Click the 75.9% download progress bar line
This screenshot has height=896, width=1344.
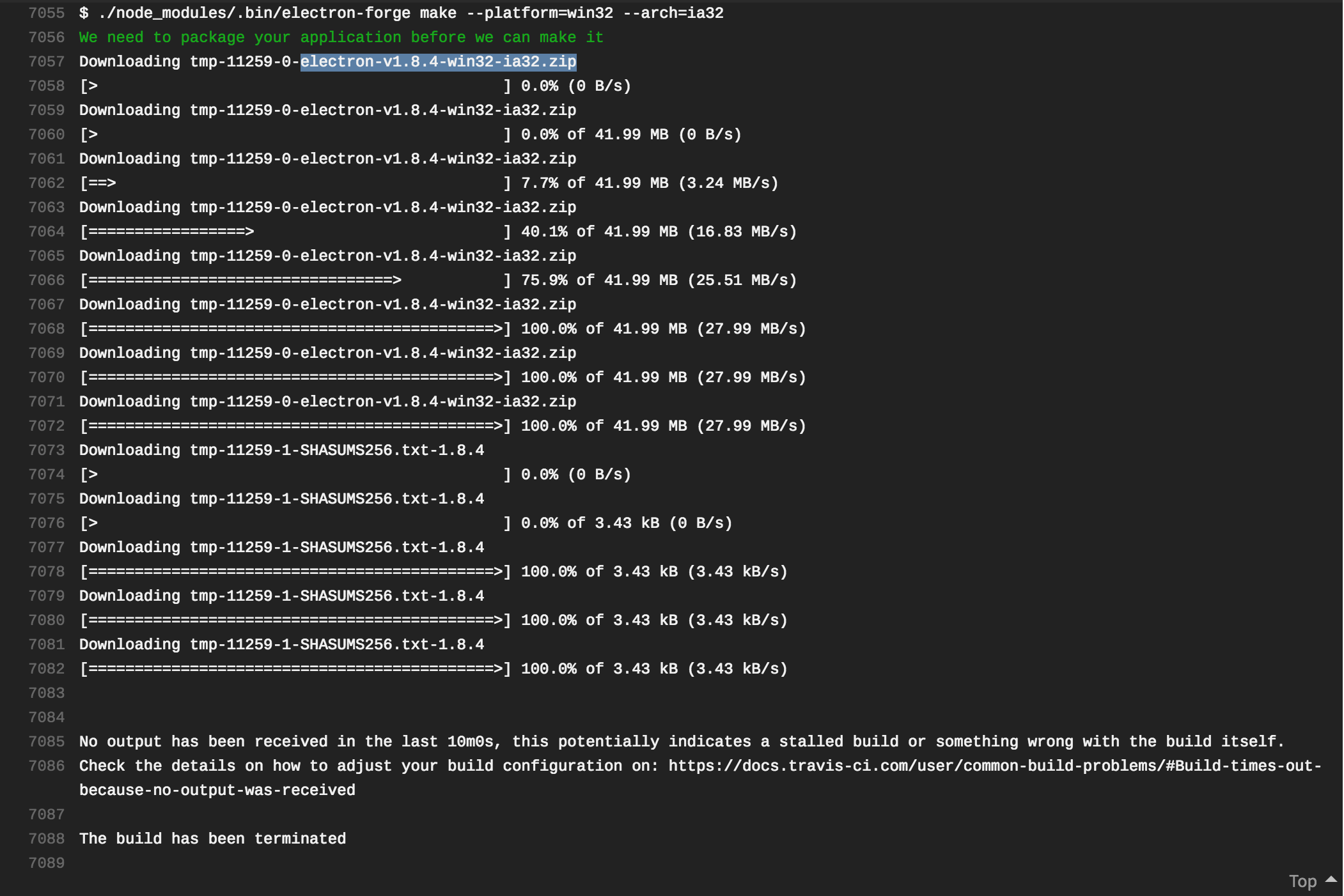click(x=437, y=280)
